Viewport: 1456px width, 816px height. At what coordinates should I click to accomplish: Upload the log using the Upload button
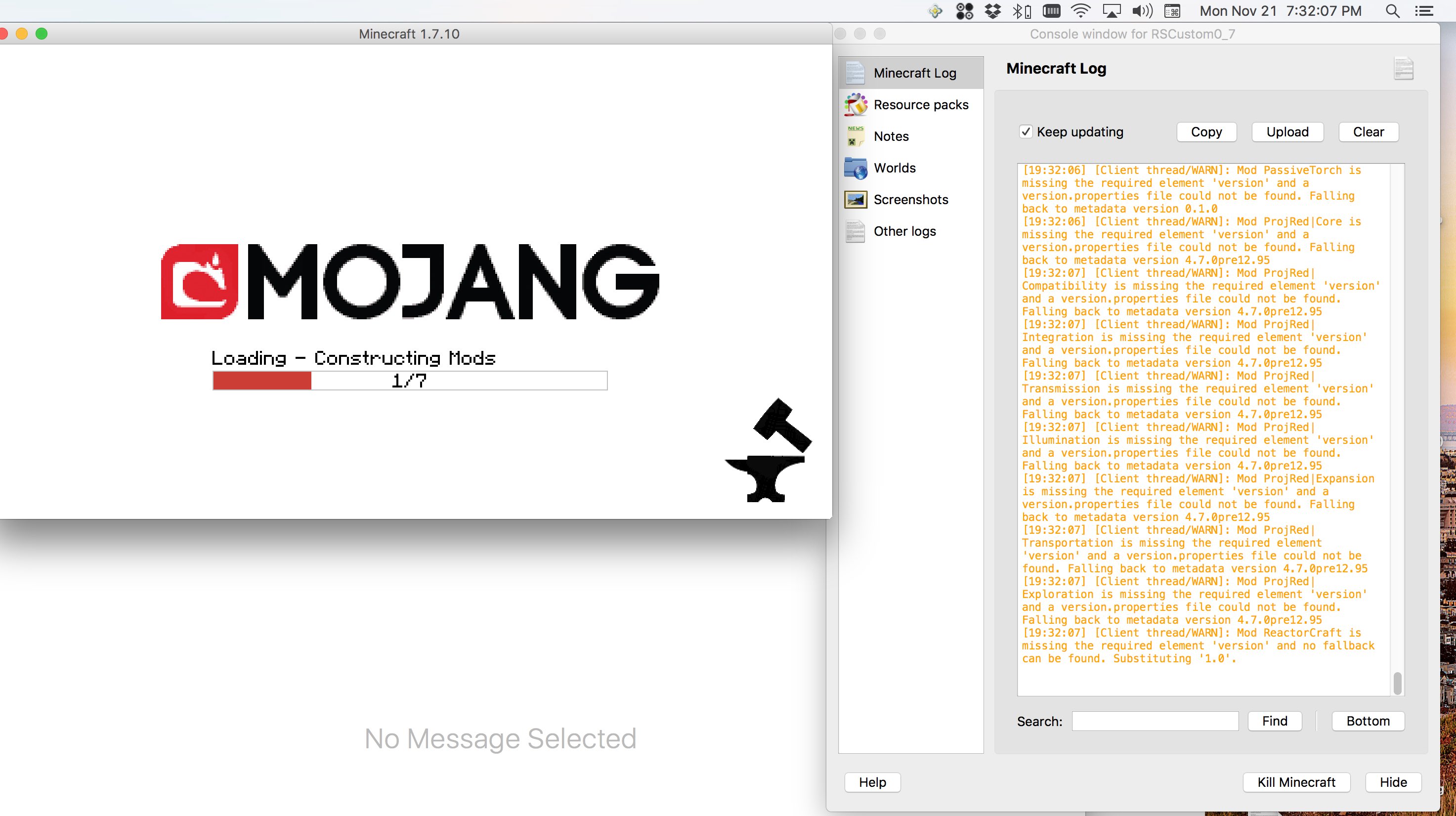(x=1287, y=131)
